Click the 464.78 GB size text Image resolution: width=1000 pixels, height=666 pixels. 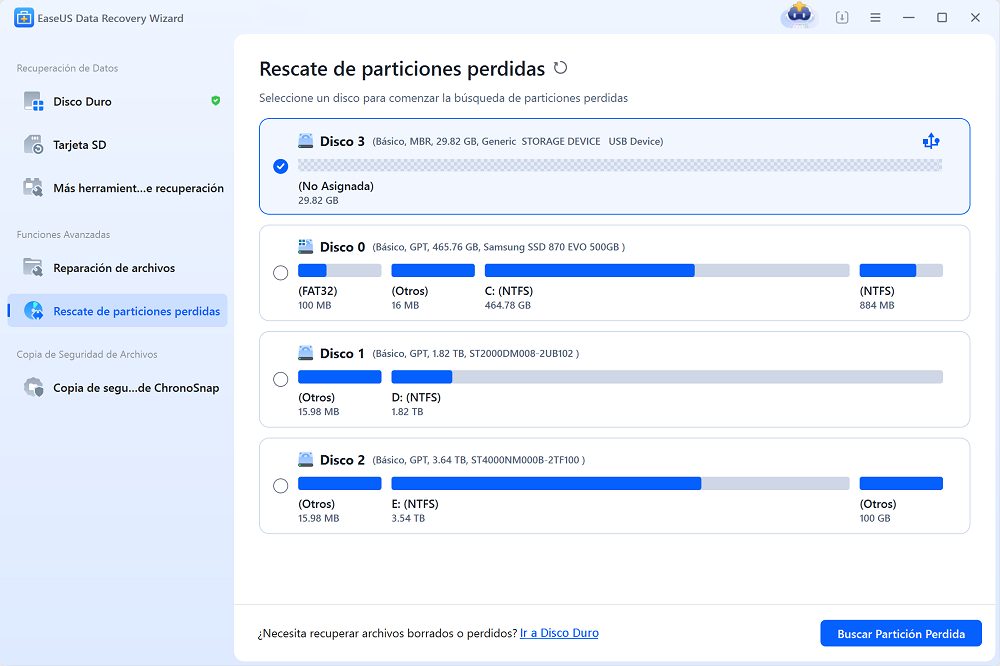pyautogui.click(x=508, y=306)
